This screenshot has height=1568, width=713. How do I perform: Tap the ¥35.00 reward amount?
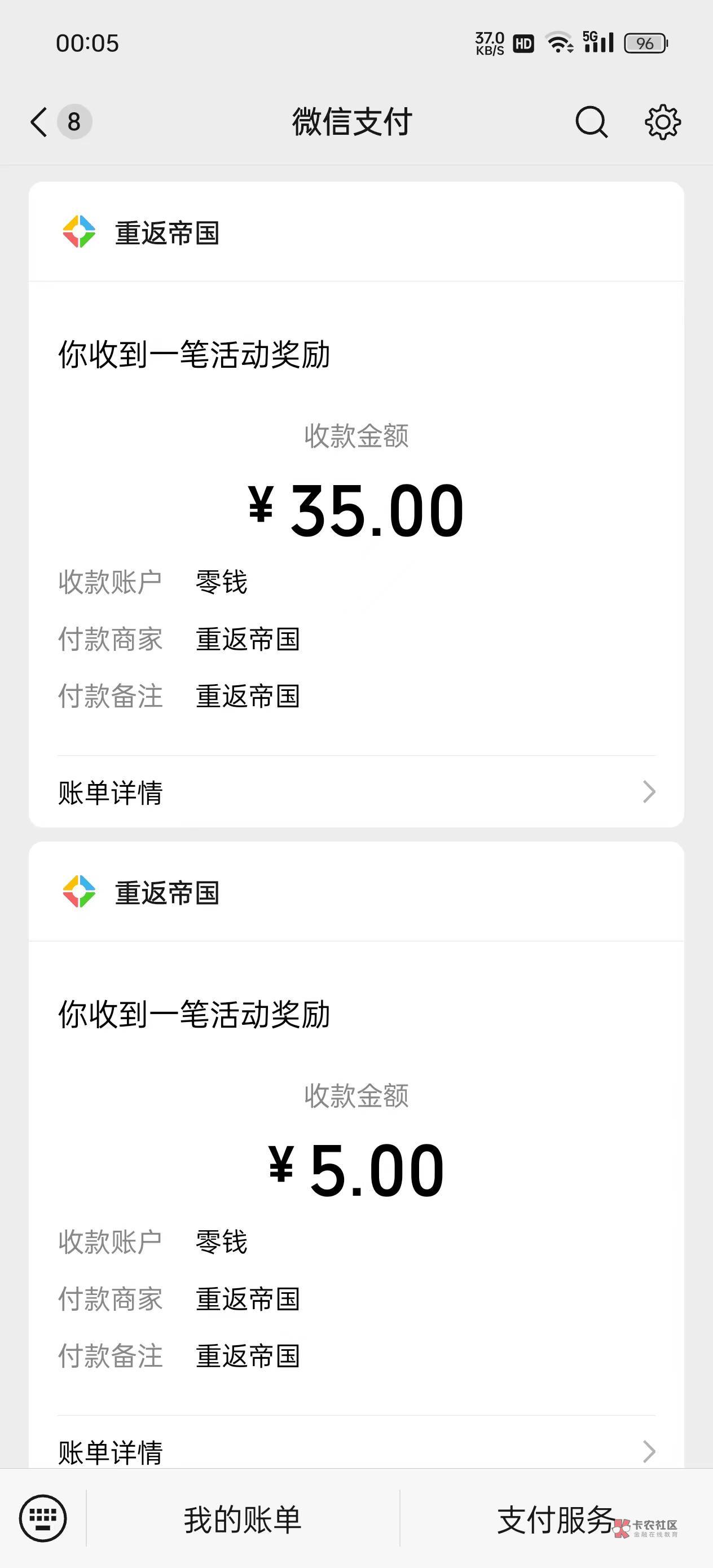(x=356, y=510)
